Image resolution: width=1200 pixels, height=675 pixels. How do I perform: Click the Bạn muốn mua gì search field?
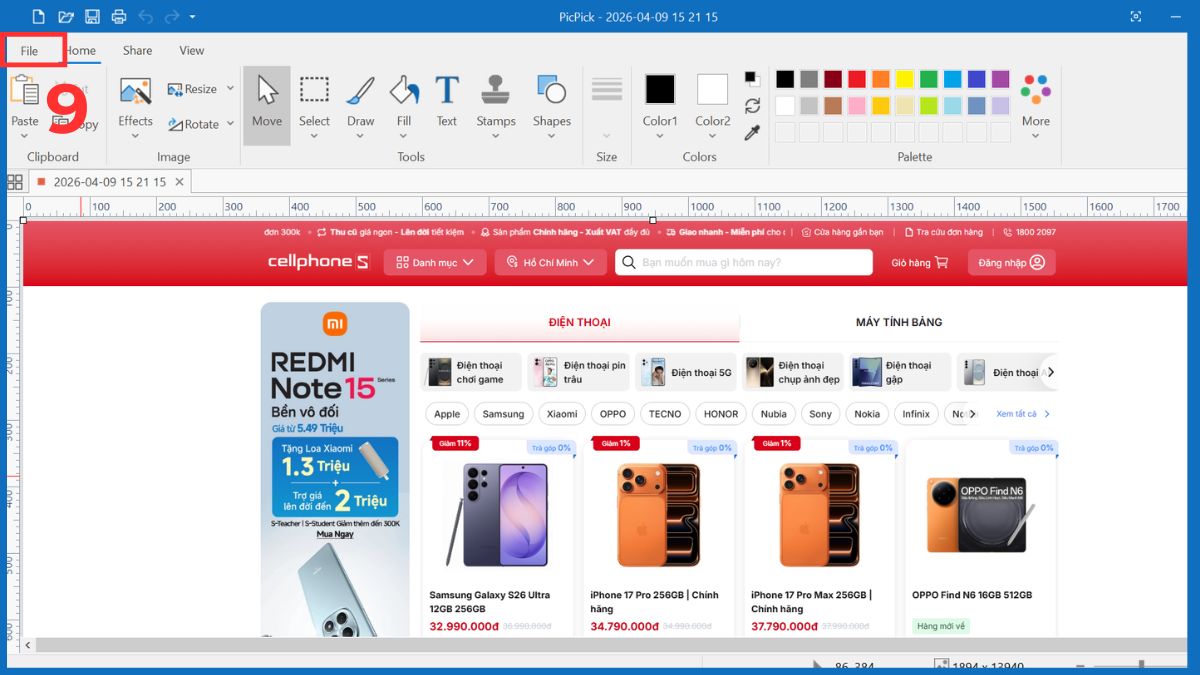pyautogui.click(x=743, y=262)
